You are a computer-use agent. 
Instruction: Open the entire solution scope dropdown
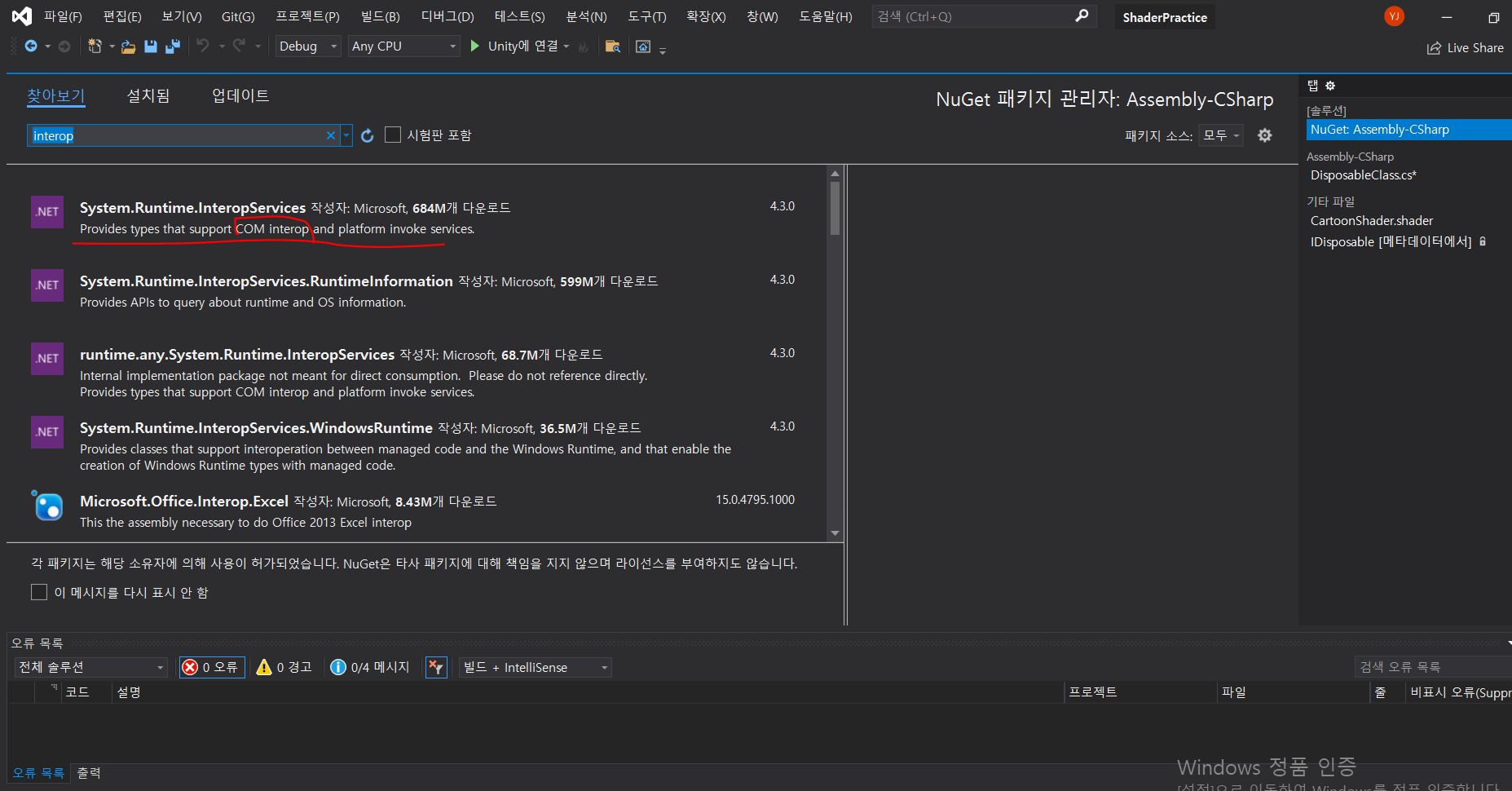tap(91, 667)
